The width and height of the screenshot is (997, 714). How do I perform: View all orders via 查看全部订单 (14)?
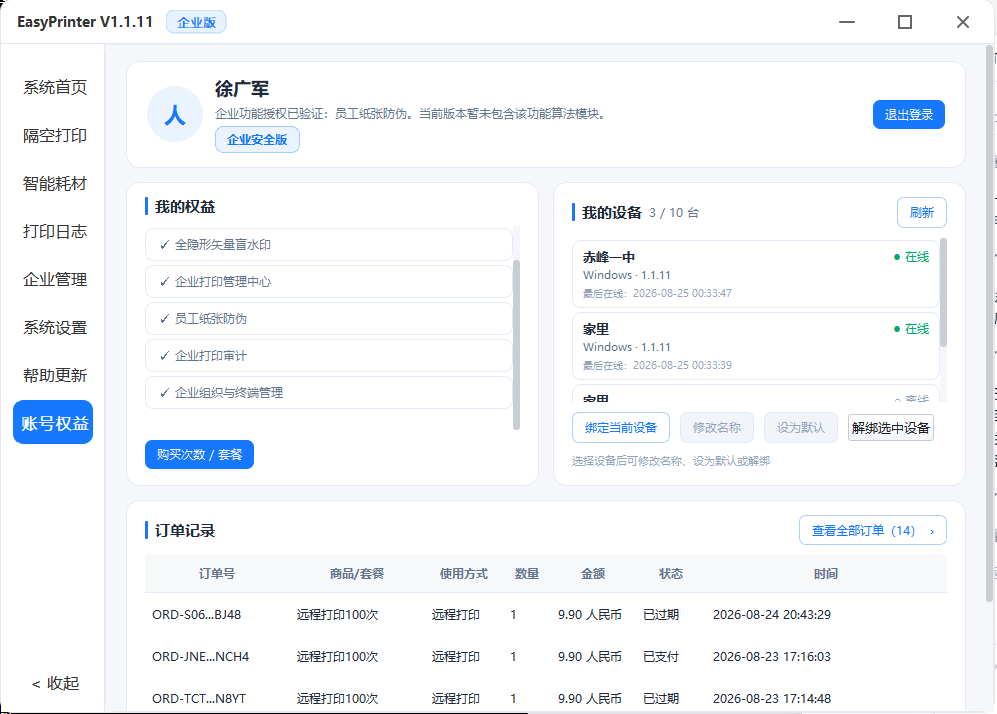click(x=872, y=530)
